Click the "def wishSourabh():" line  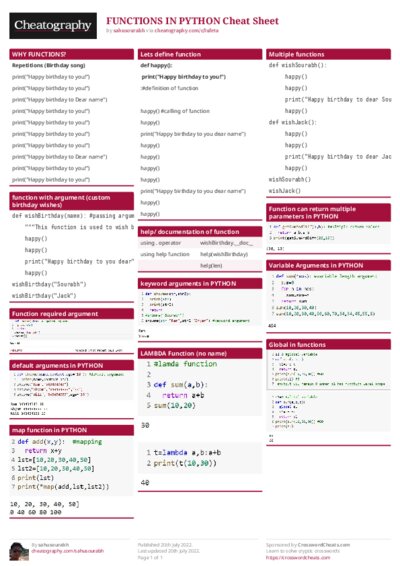[x=297, y=65]
